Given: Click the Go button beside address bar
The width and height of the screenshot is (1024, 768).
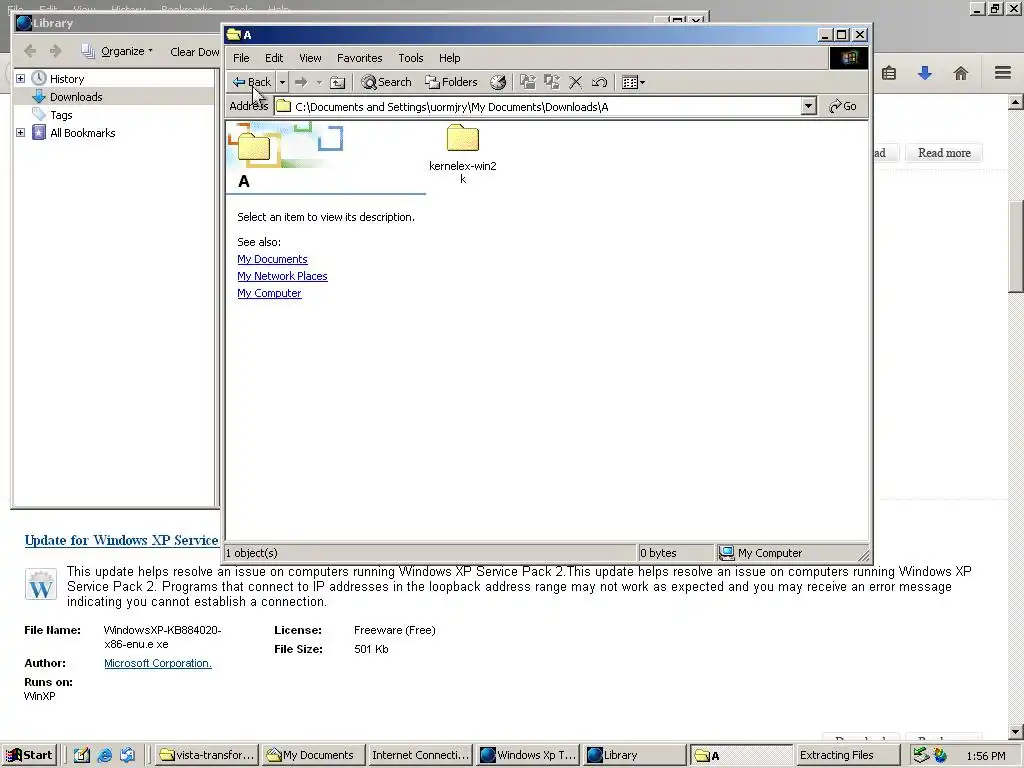Looking at the screenshot, I should point(843,106).
